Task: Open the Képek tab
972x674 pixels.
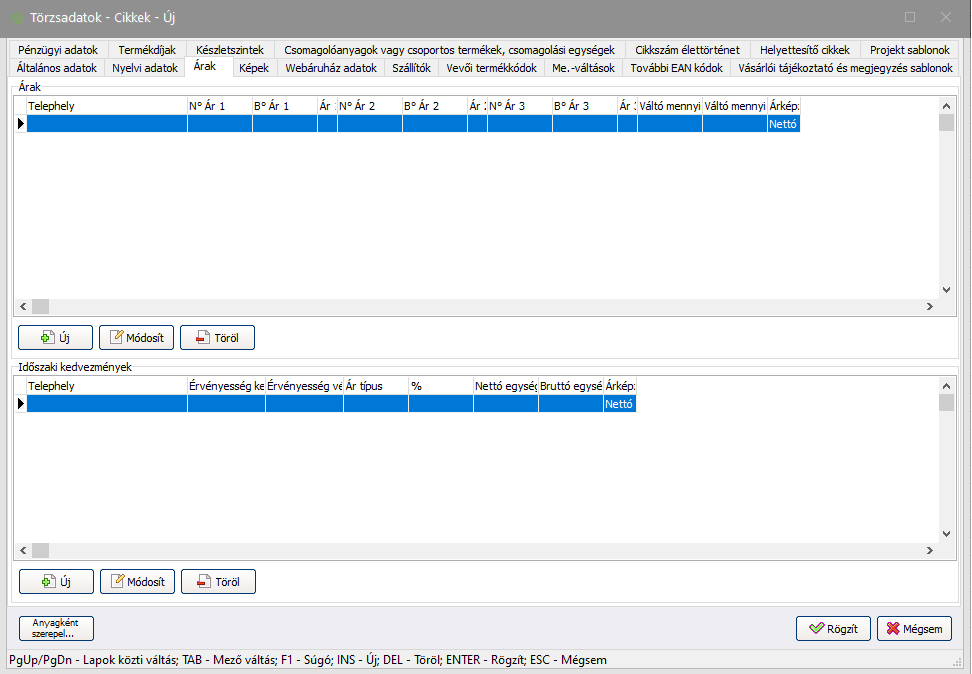Action: [x=254, y=68]
